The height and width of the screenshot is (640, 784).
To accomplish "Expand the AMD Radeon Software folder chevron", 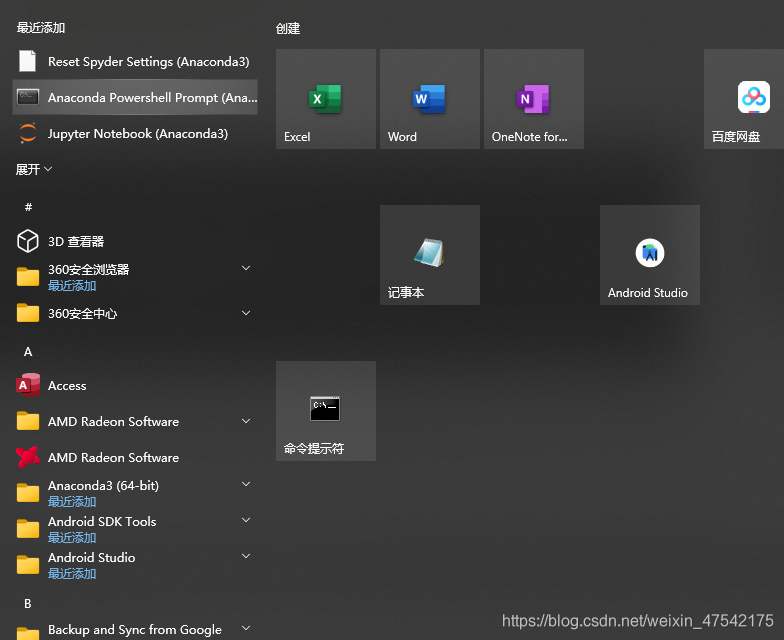I will pos(246,421).
